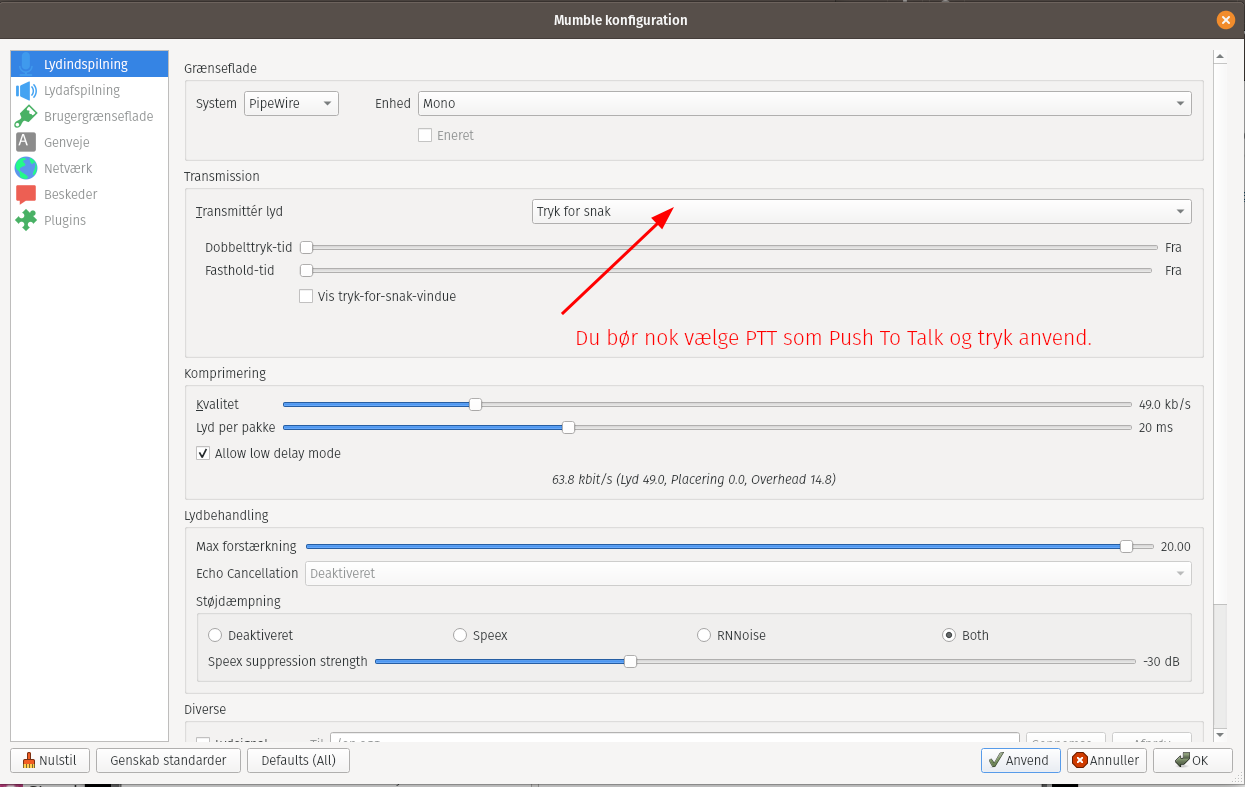Open the Enhed Mono device dropdown
1245x787 pixels.
pyautogui.click(x=804, y=103)
